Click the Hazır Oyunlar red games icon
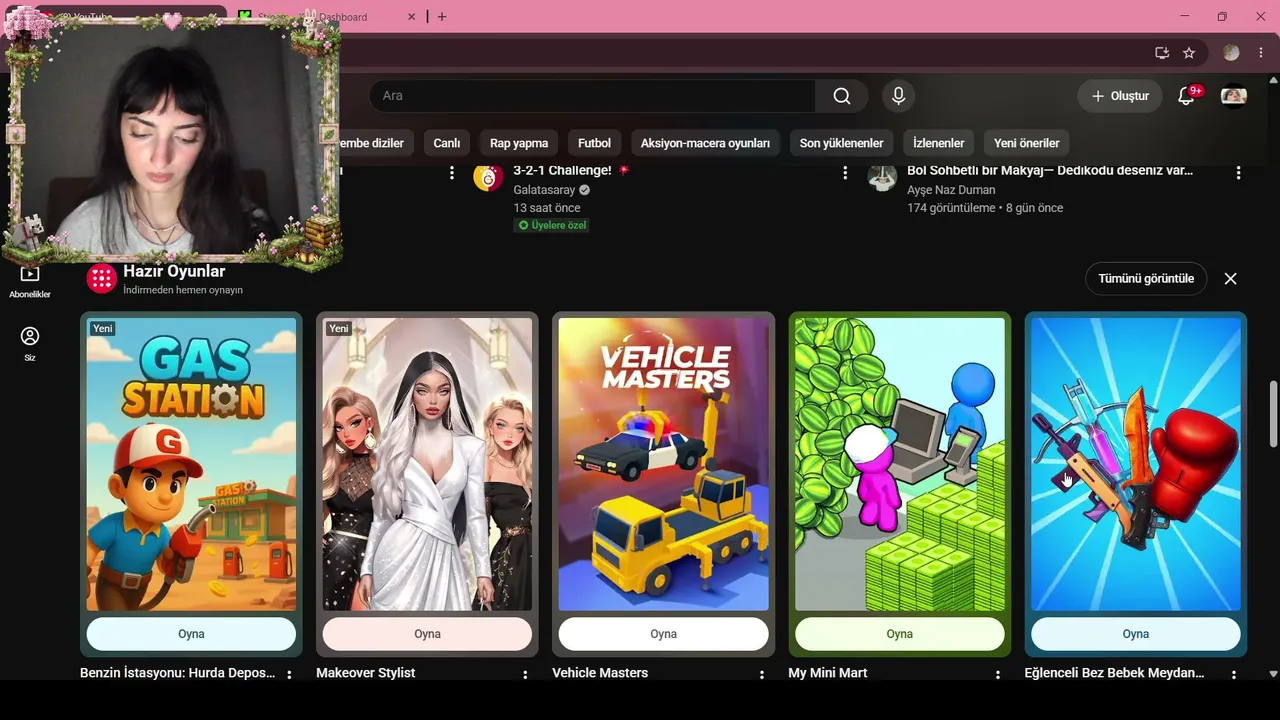Image resolution: width=1280 pixels, height=720 pixels. 102,278
